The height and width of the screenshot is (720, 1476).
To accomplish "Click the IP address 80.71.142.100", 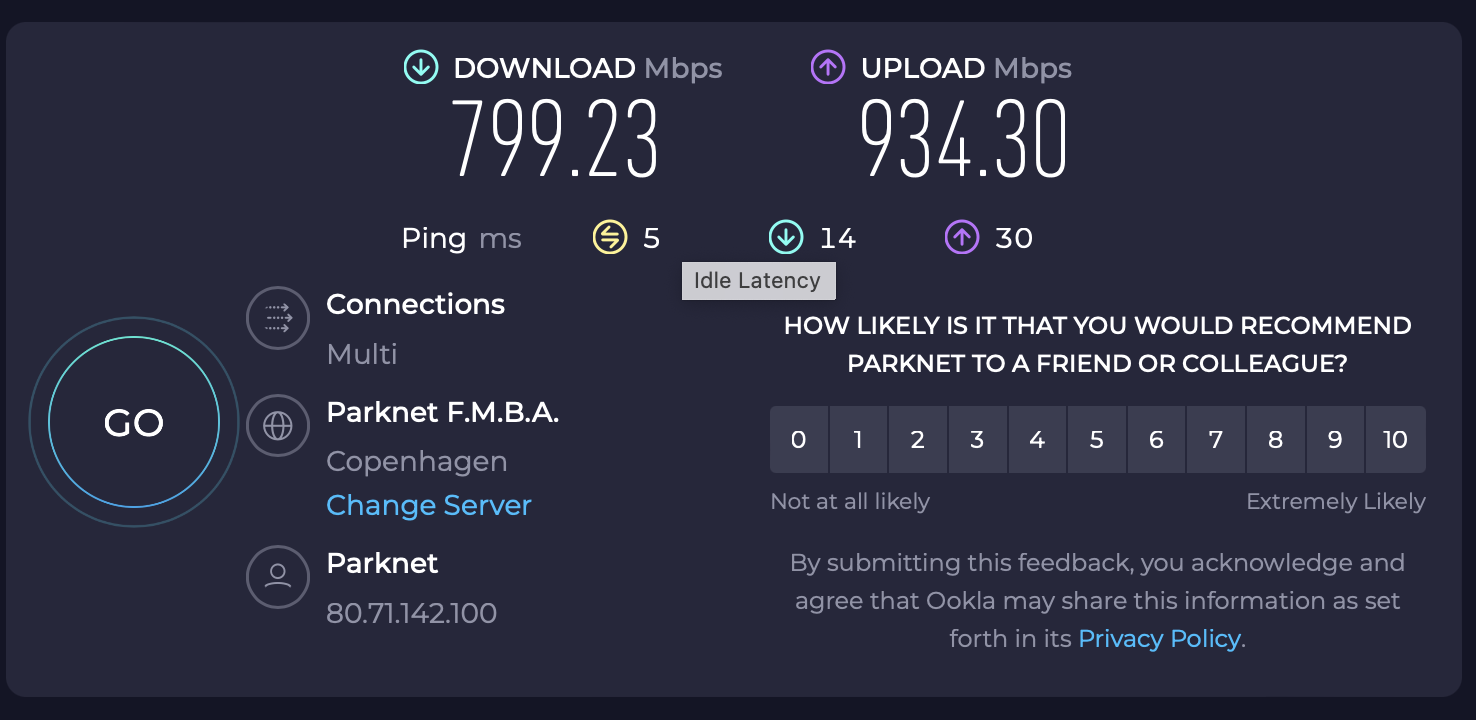I will [411, 613].
